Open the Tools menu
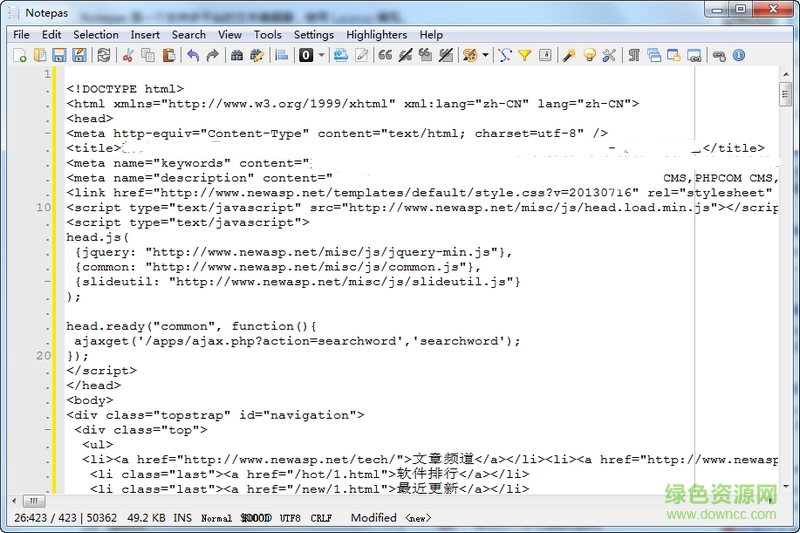This screenshot has height=533, width=800. [268, 35]
